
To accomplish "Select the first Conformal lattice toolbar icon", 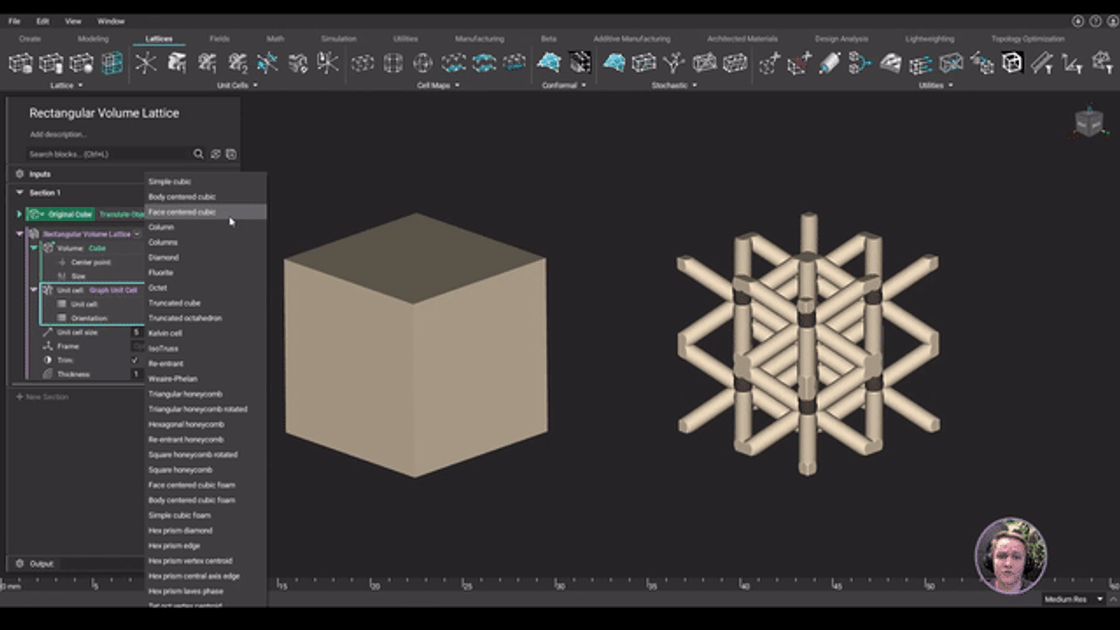I will pos(548,64).
